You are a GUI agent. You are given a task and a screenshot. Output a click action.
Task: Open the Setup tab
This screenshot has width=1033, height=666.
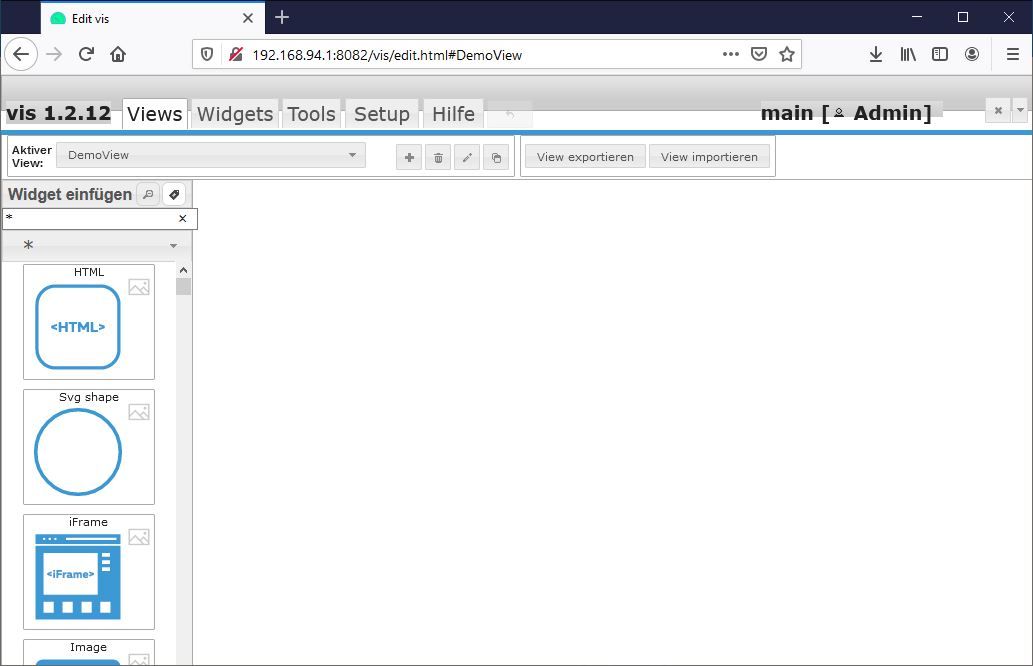[x=381, y=114]
